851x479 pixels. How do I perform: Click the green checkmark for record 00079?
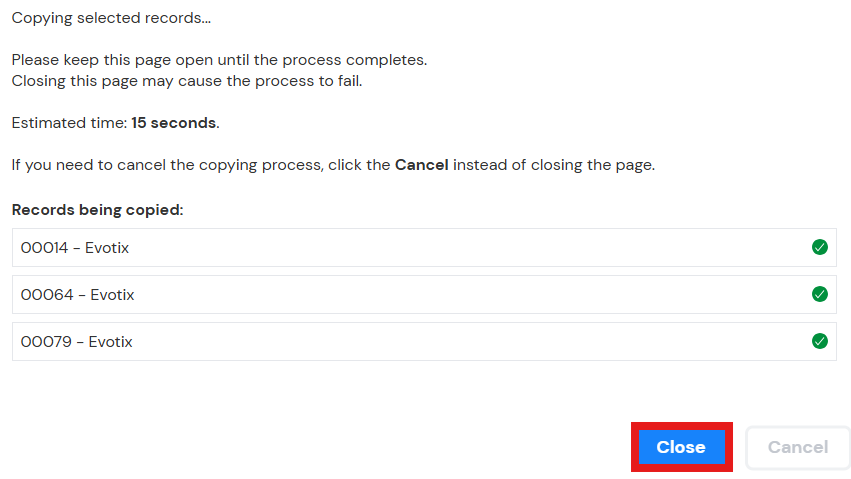[x=820, y=341]
